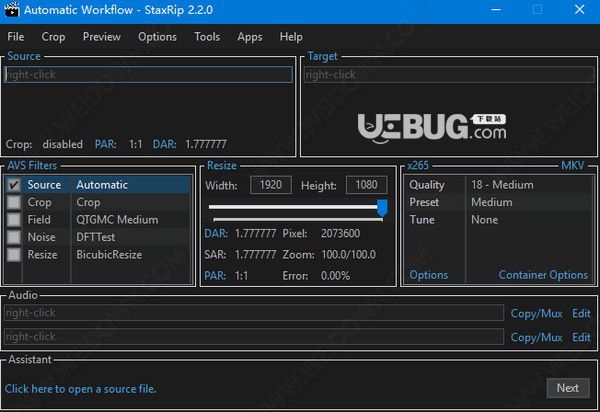Image resolution: width=600 pixels, height=412 pixels.
Task: Enable the Field filter checkbox
Action: tap(14, 220)
